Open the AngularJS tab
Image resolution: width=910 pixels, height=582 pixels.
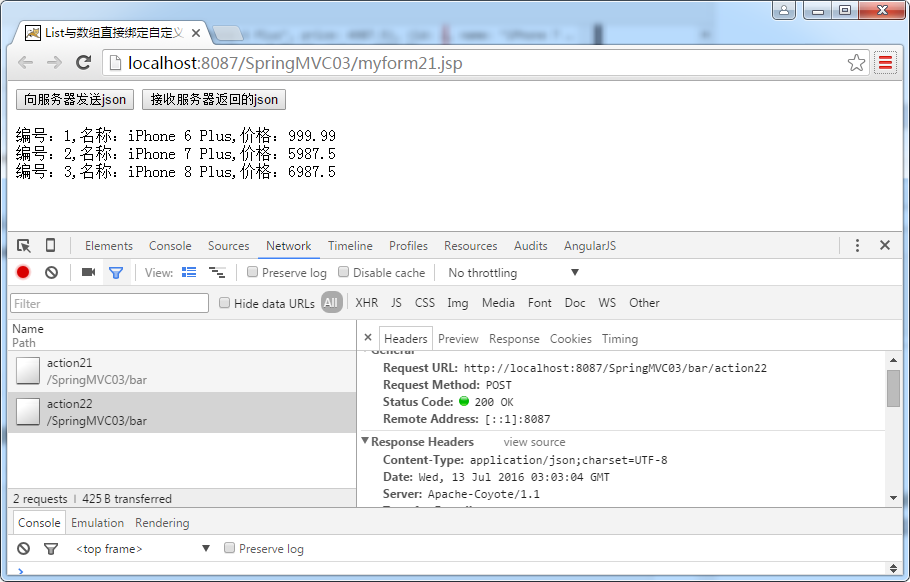[x=590, y=245]
